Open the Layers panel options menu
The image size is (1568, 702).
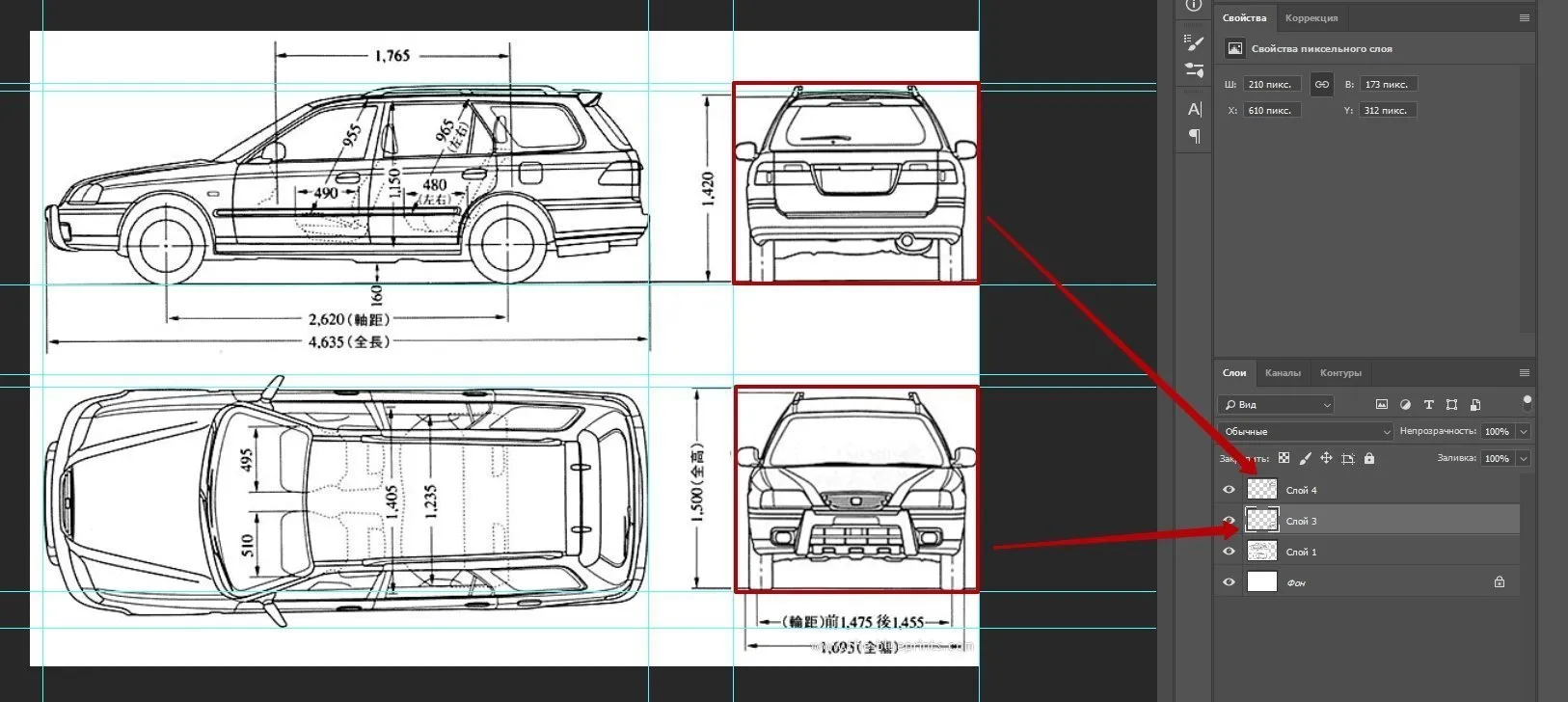click(x=1524, y=373)
